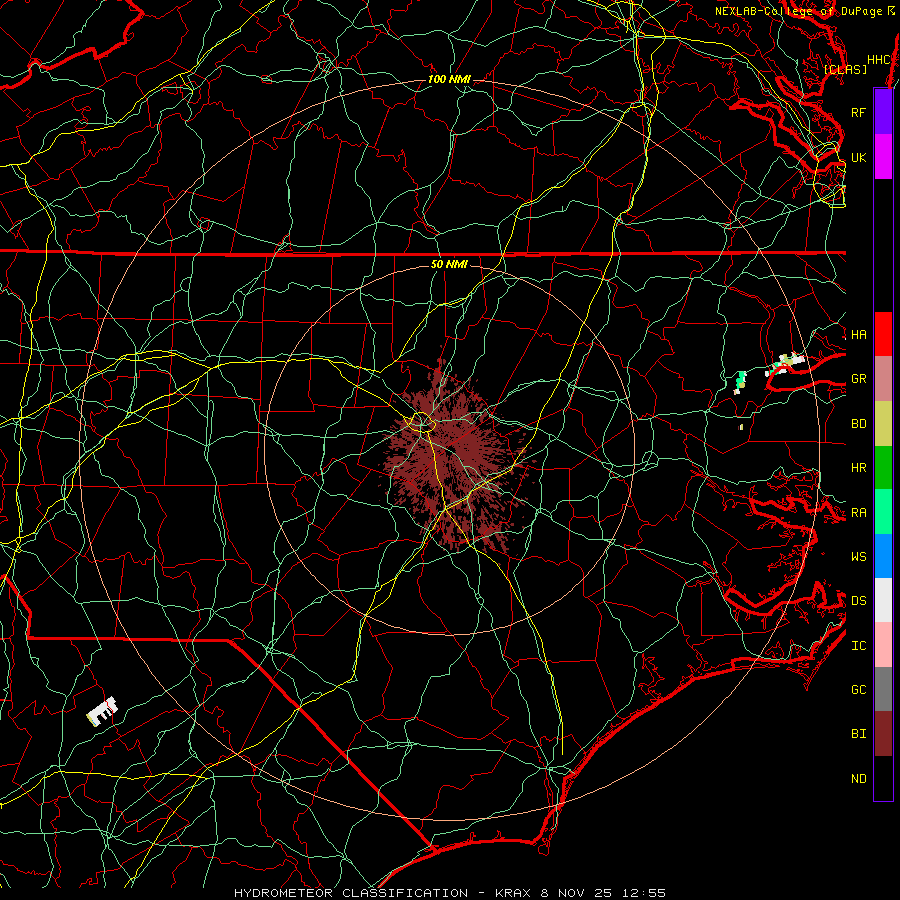Screen dimensions: 900x900
Task: Click the RA legend label
Action: 858,513
